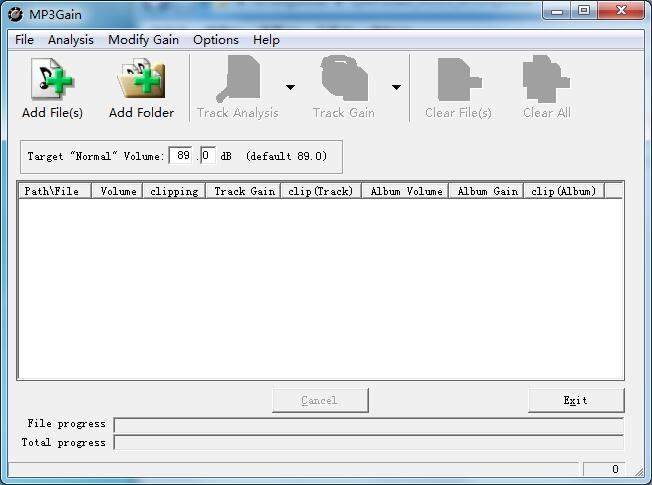The image size is (652, 485).
Task: Sort by the clip(Album) column header
Action: click(x=564, y=191)
